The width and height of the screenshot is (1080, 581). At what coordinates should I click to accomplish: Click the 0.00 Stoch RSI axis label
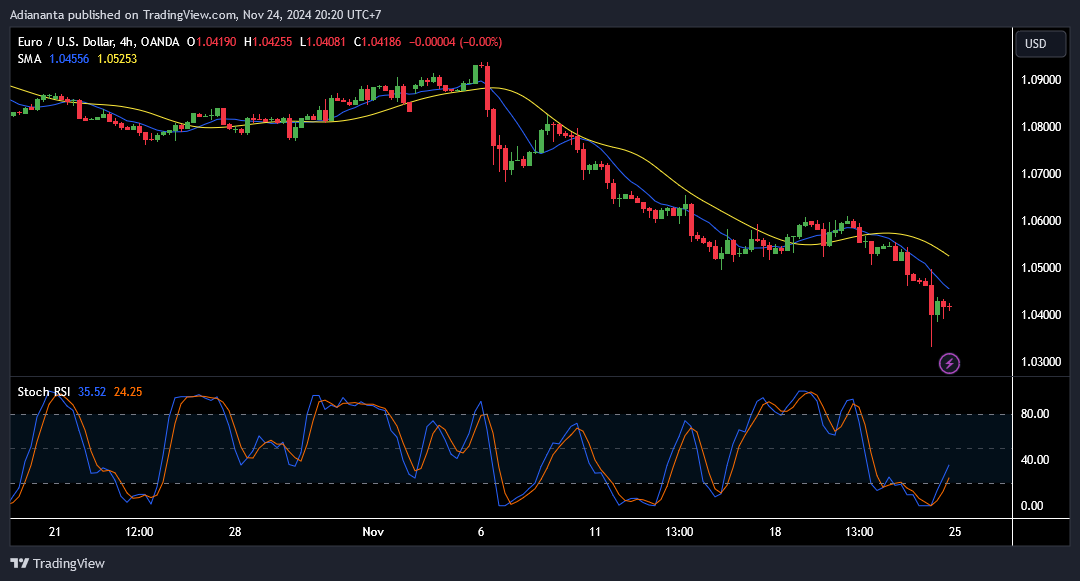tap(1032, 506)
